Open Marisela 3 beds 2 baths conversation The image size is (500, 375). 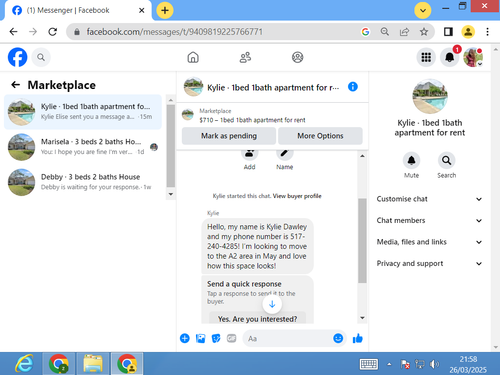click(83, 147)
